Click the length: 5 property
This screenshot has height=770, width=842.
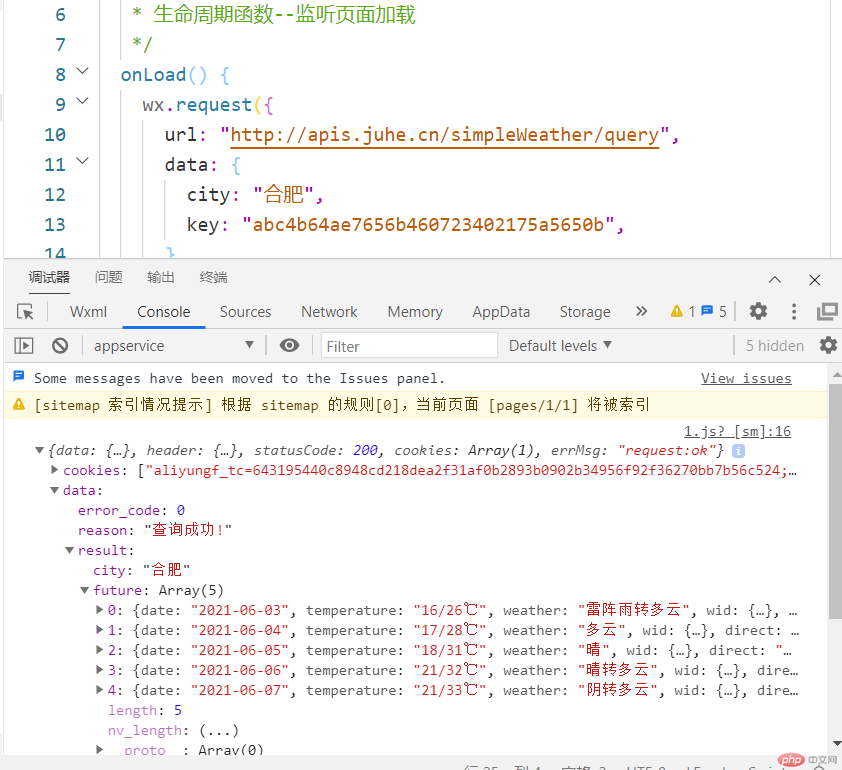(x=145, y=710)
